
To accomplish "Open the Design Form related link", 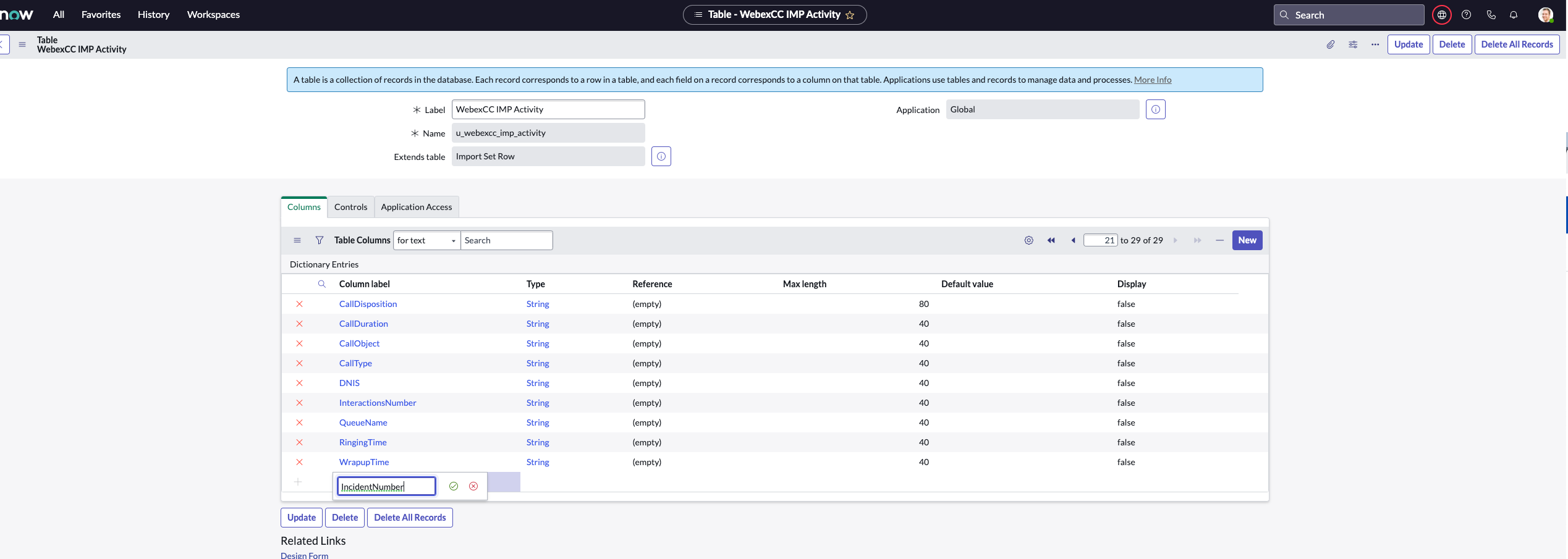I will [305, 555].
